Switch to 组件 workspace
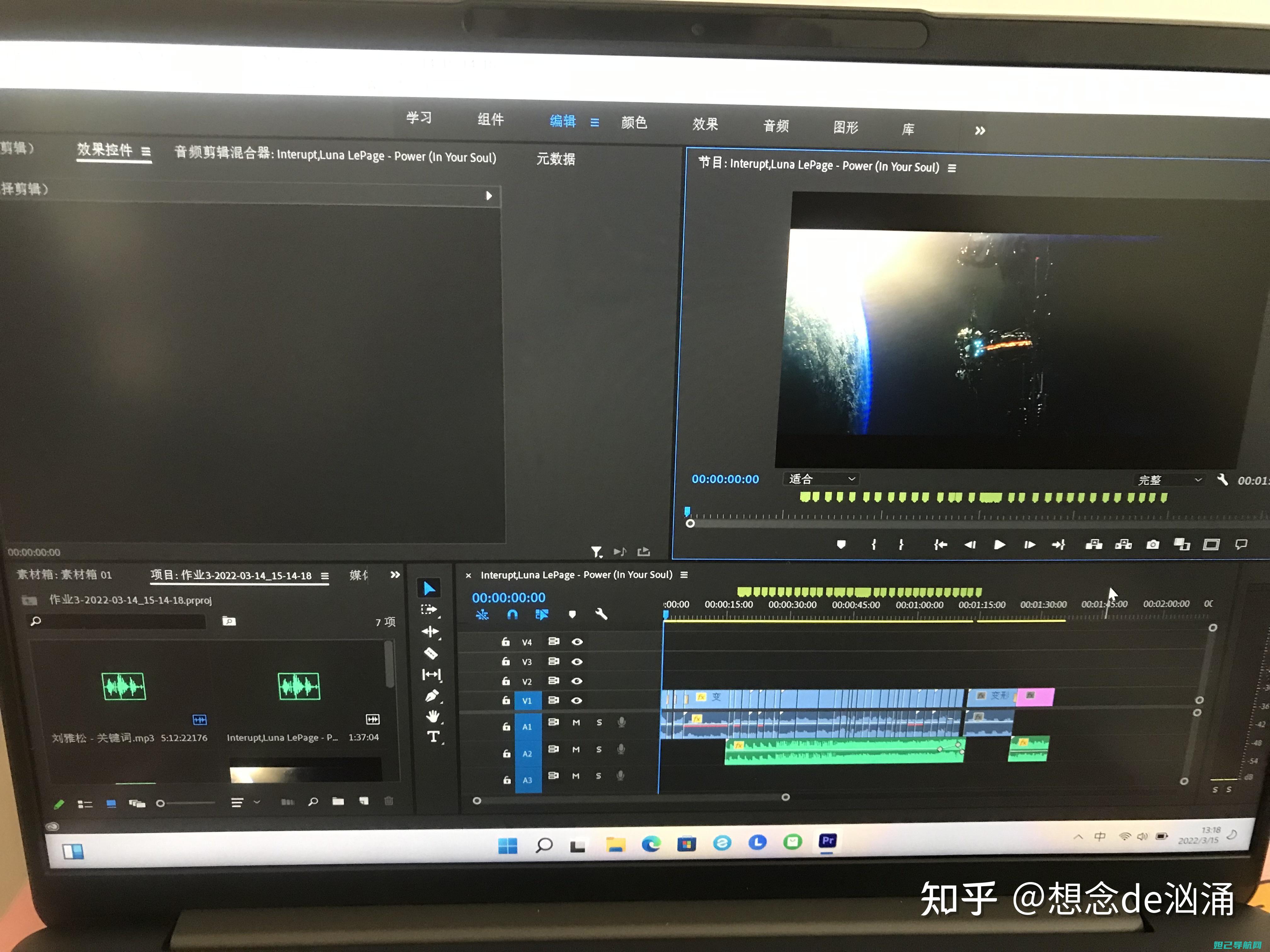 click(x=491, y=119)
